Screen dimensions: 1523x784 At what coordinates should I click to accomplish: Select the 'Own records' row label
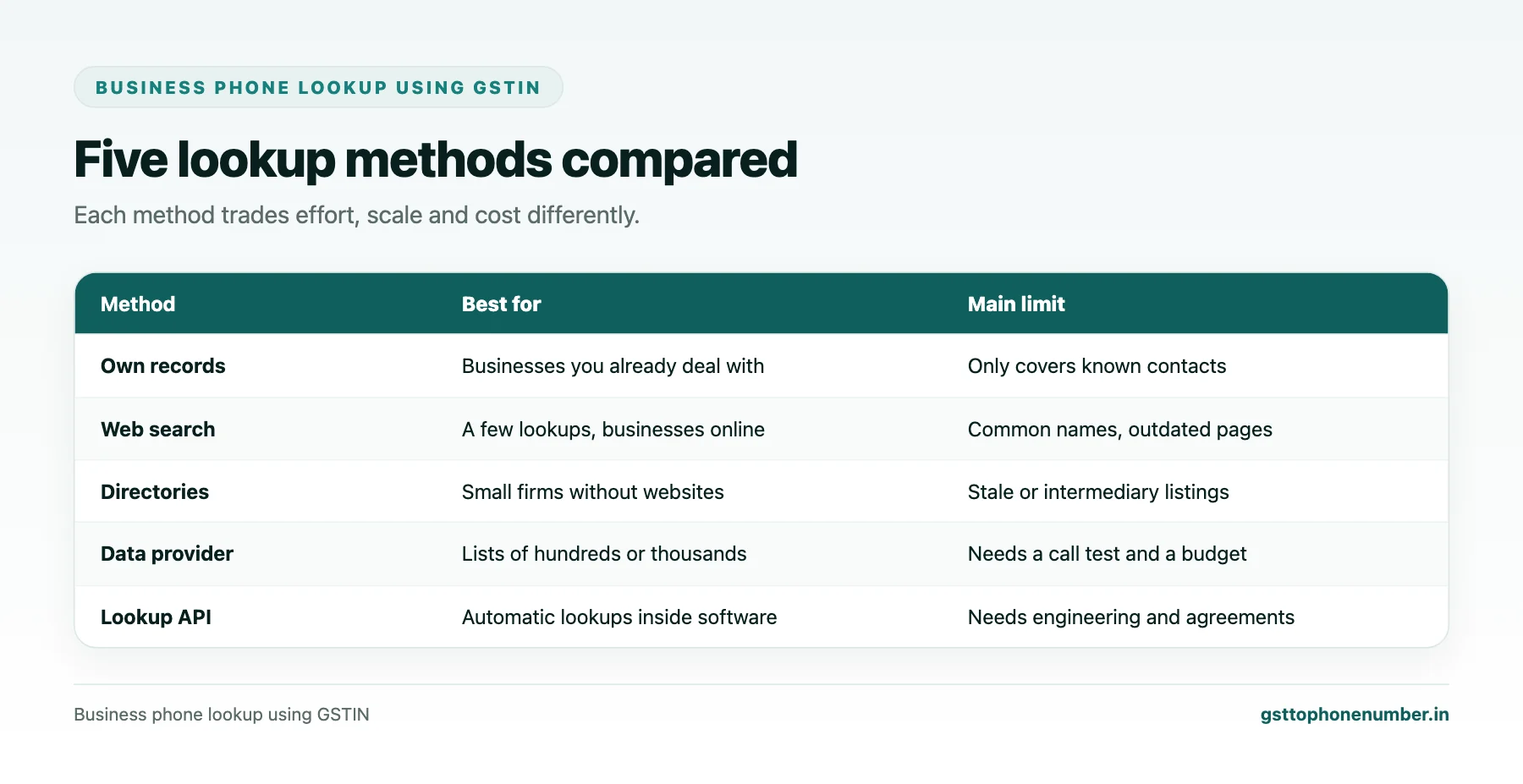coord(163,365)
